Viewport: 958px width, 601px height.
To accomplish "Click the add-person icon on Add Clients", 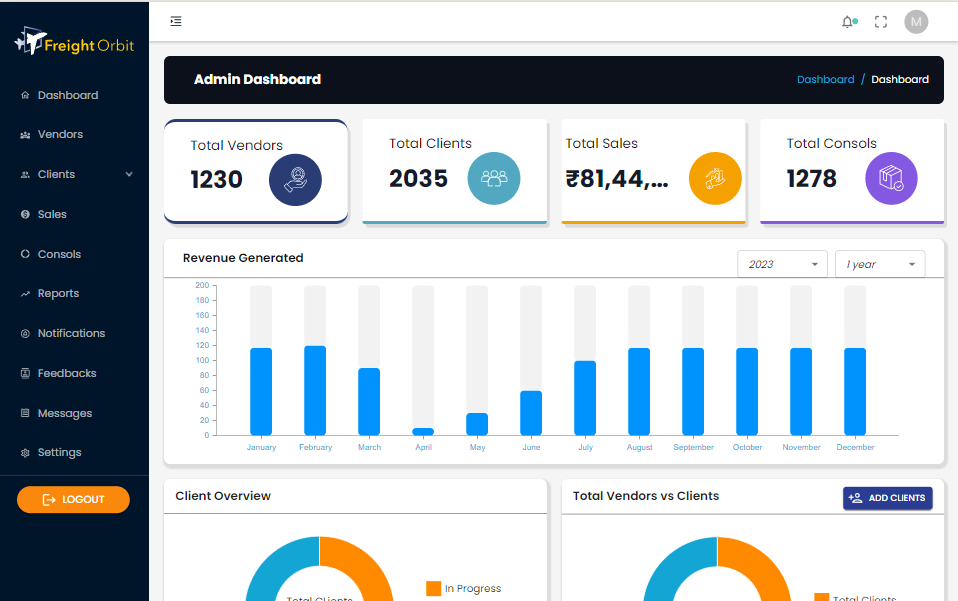I will (x=855, y=498).
